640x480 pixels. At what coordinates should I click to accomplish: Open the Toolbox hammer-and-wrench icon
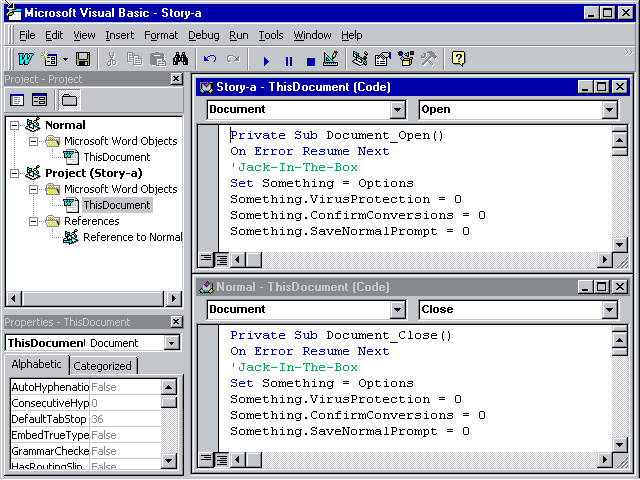click(x=429, y=59)
